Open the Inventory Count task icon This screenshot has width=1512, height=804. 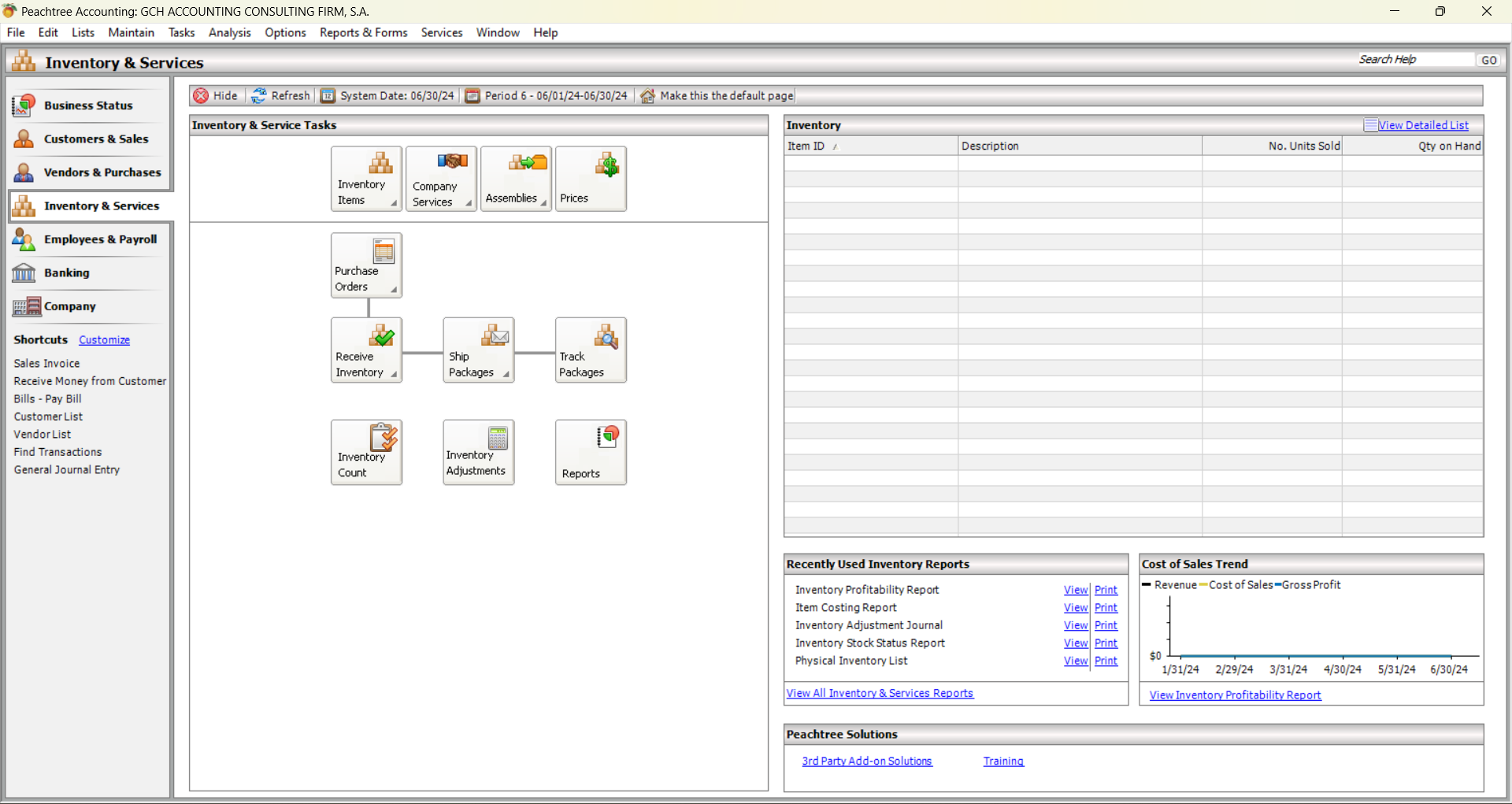point(366,452)
